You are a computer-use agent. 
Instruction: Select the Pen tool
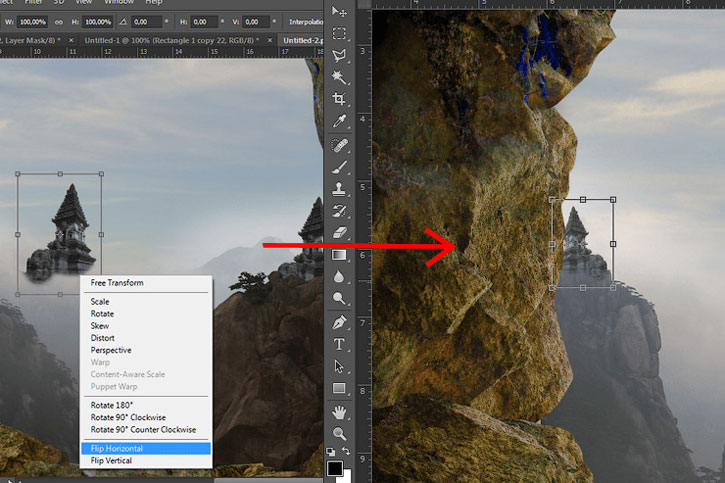(339, 322)
